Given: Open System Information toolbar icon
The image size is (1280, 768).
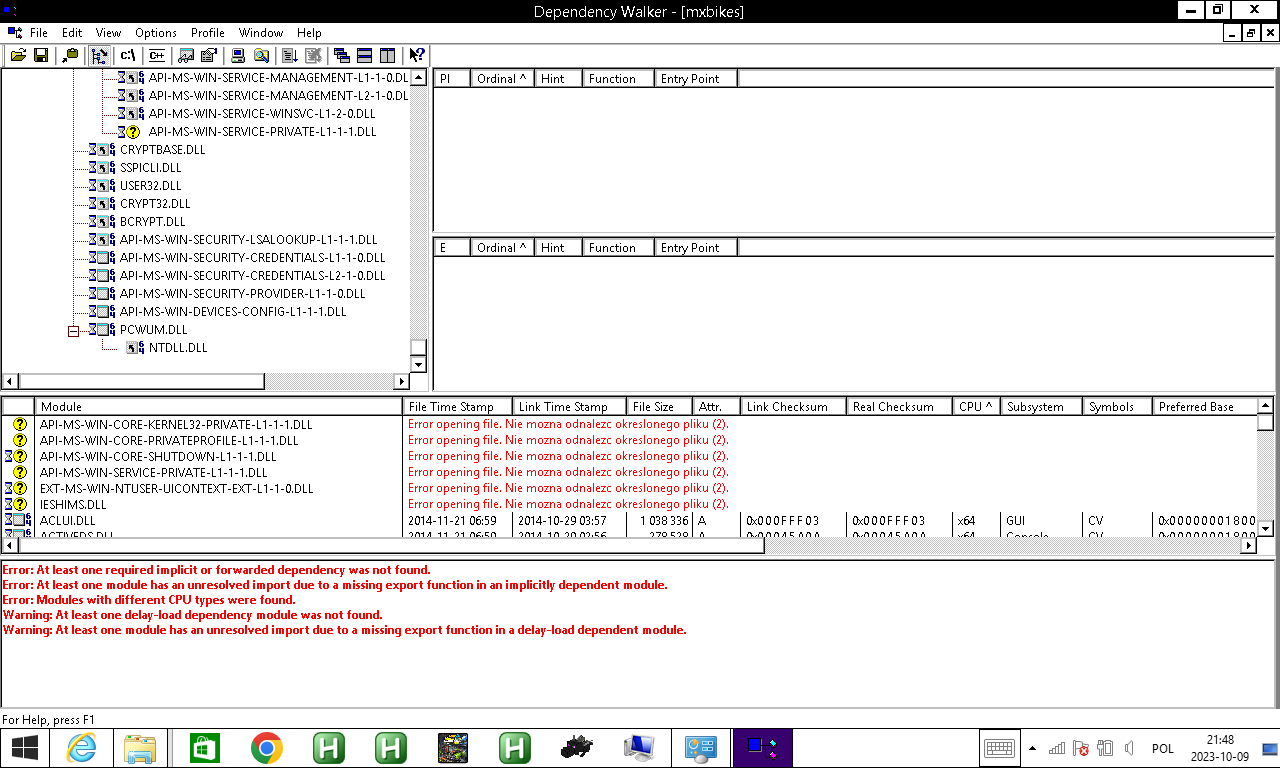Looking at the screenshot, I should pos(238,55).
